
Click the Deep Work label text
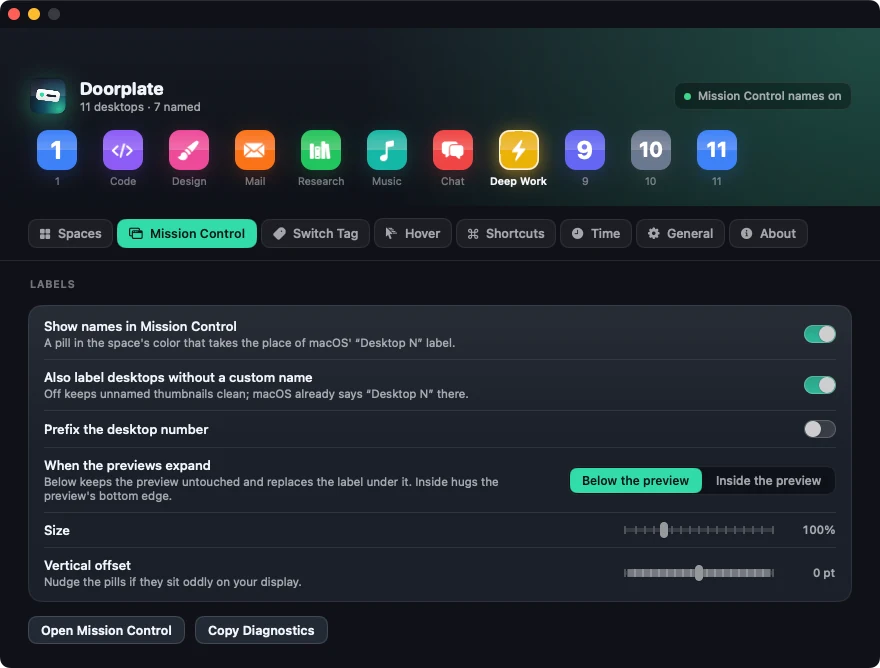click(x=518, y=181)
